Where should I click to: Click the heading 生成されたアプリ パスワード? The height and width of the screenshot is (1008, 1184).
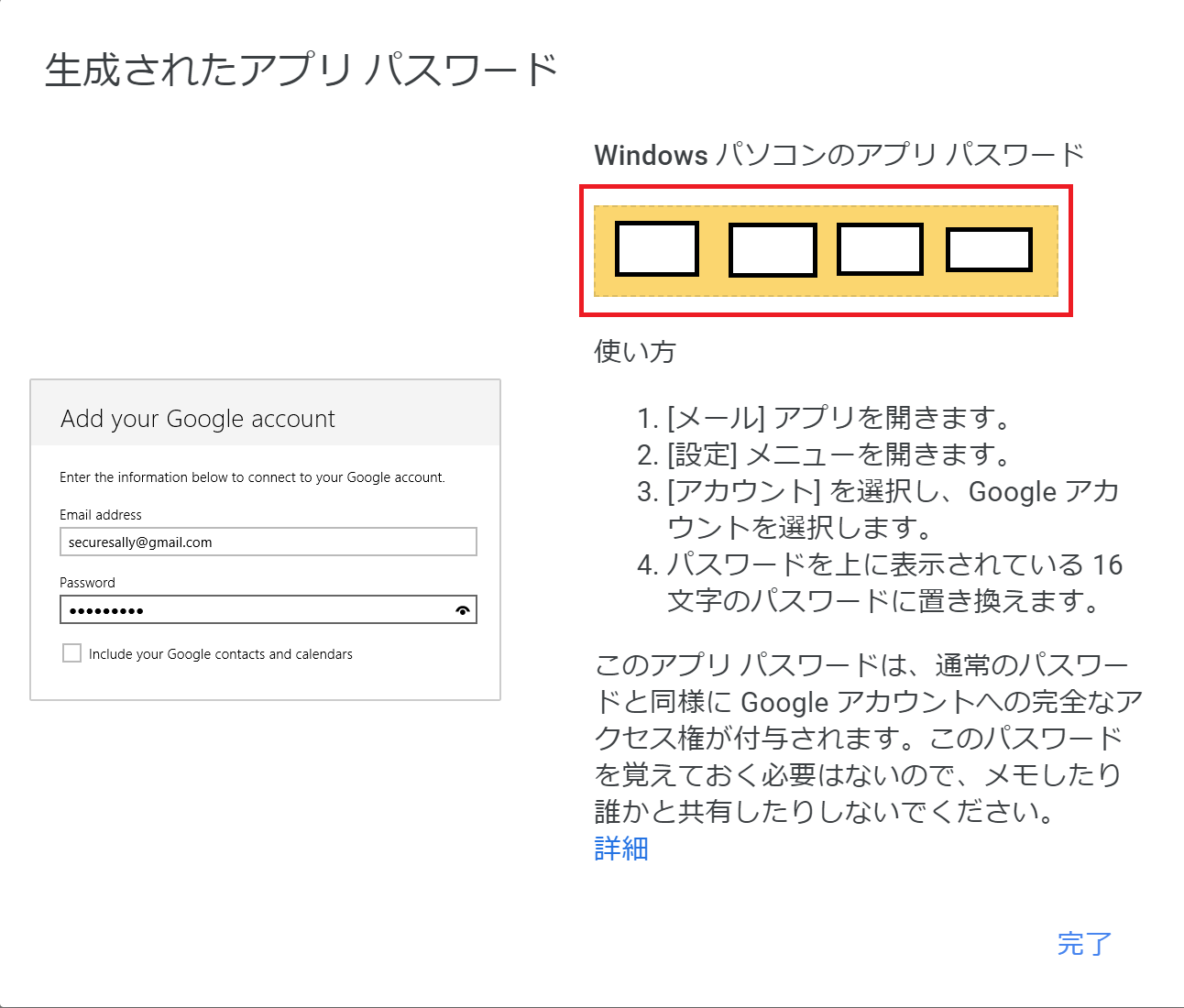(301, 71)
